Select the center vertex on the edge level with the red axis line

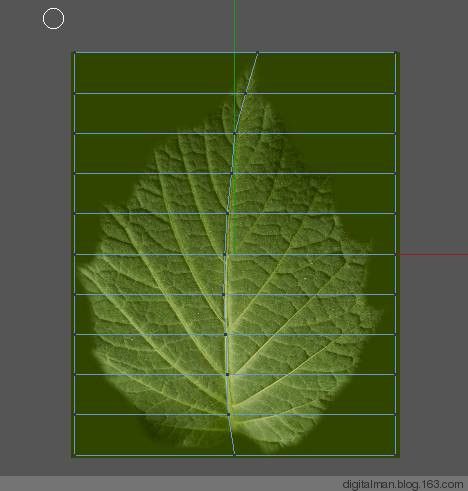(x=225, y=255)
